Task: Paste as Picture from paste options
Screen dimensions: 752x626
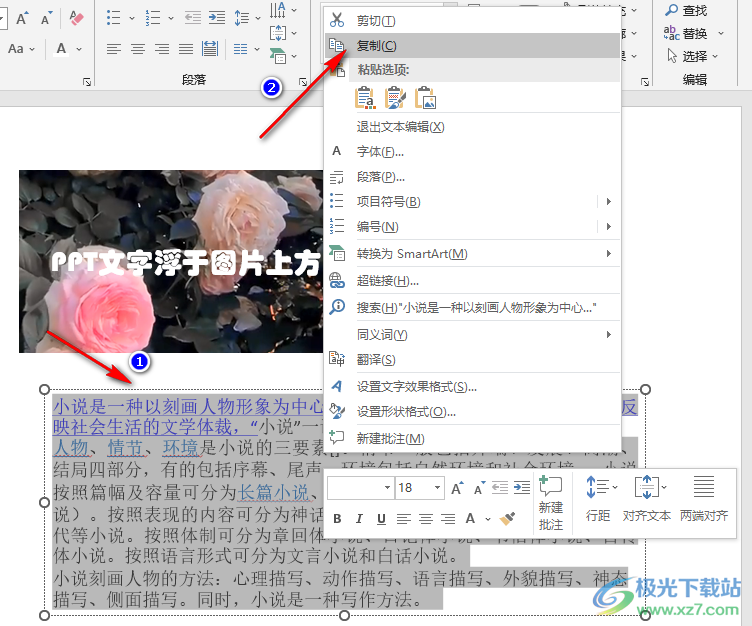Action: pos(426,97)
